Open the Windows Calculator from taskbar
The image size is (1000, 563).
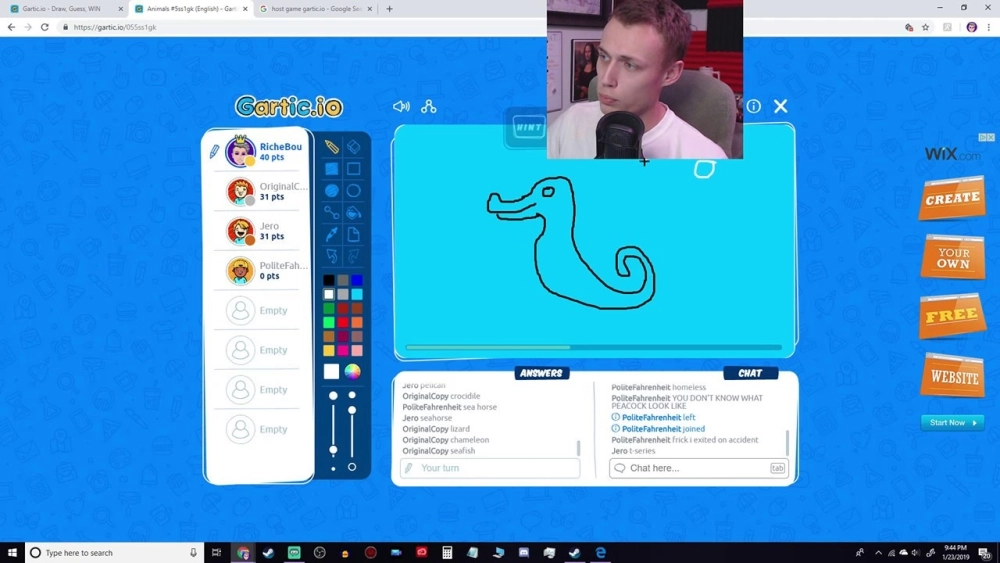(x=447, y=552)
